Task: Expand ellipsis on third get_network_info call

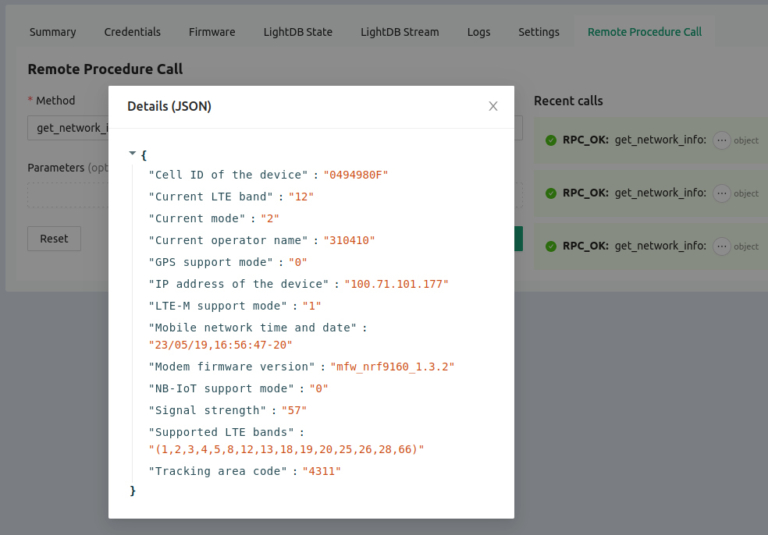Action: [x=721, y=246]
